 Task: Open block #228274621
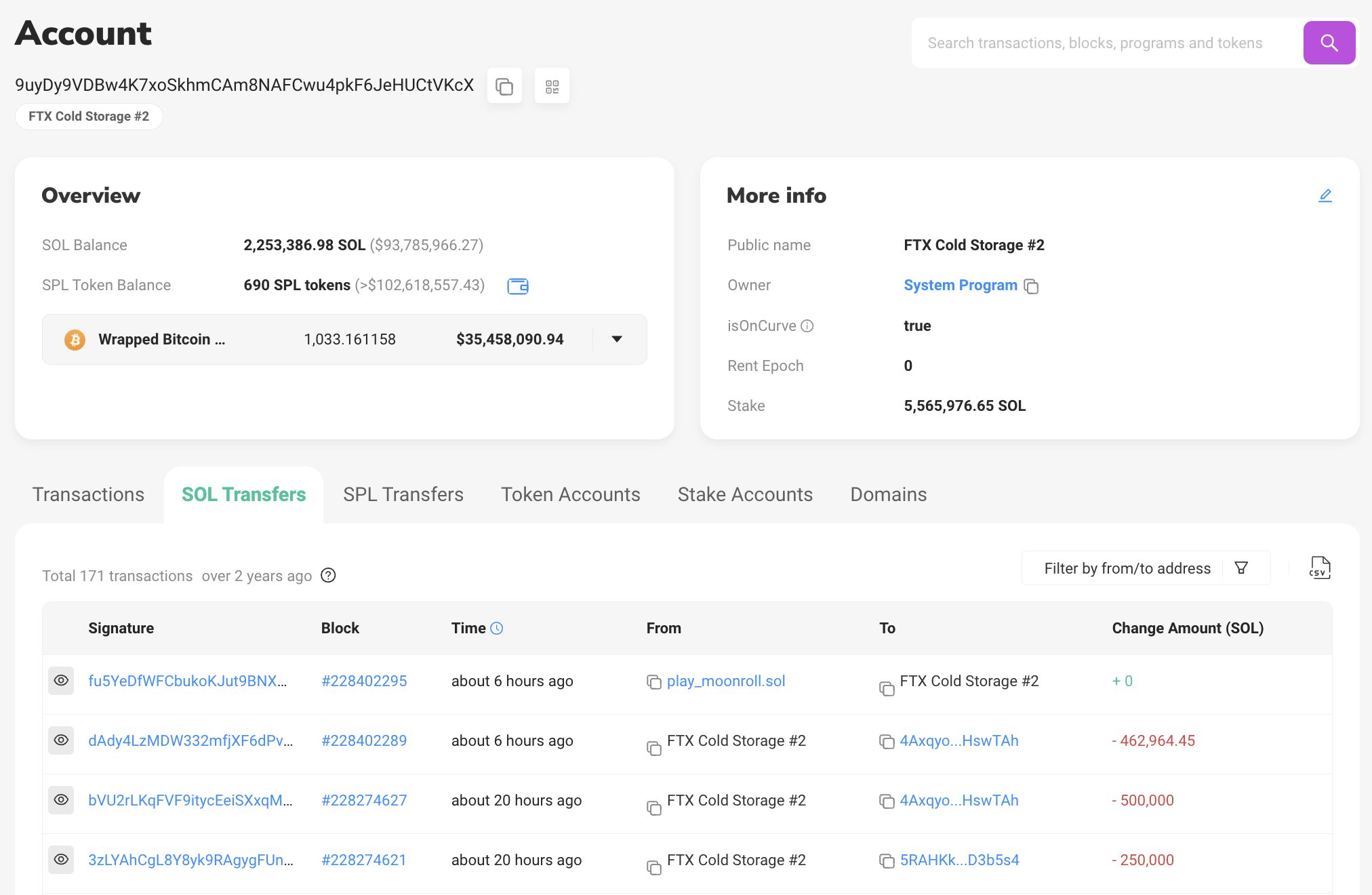click(364, 860)
